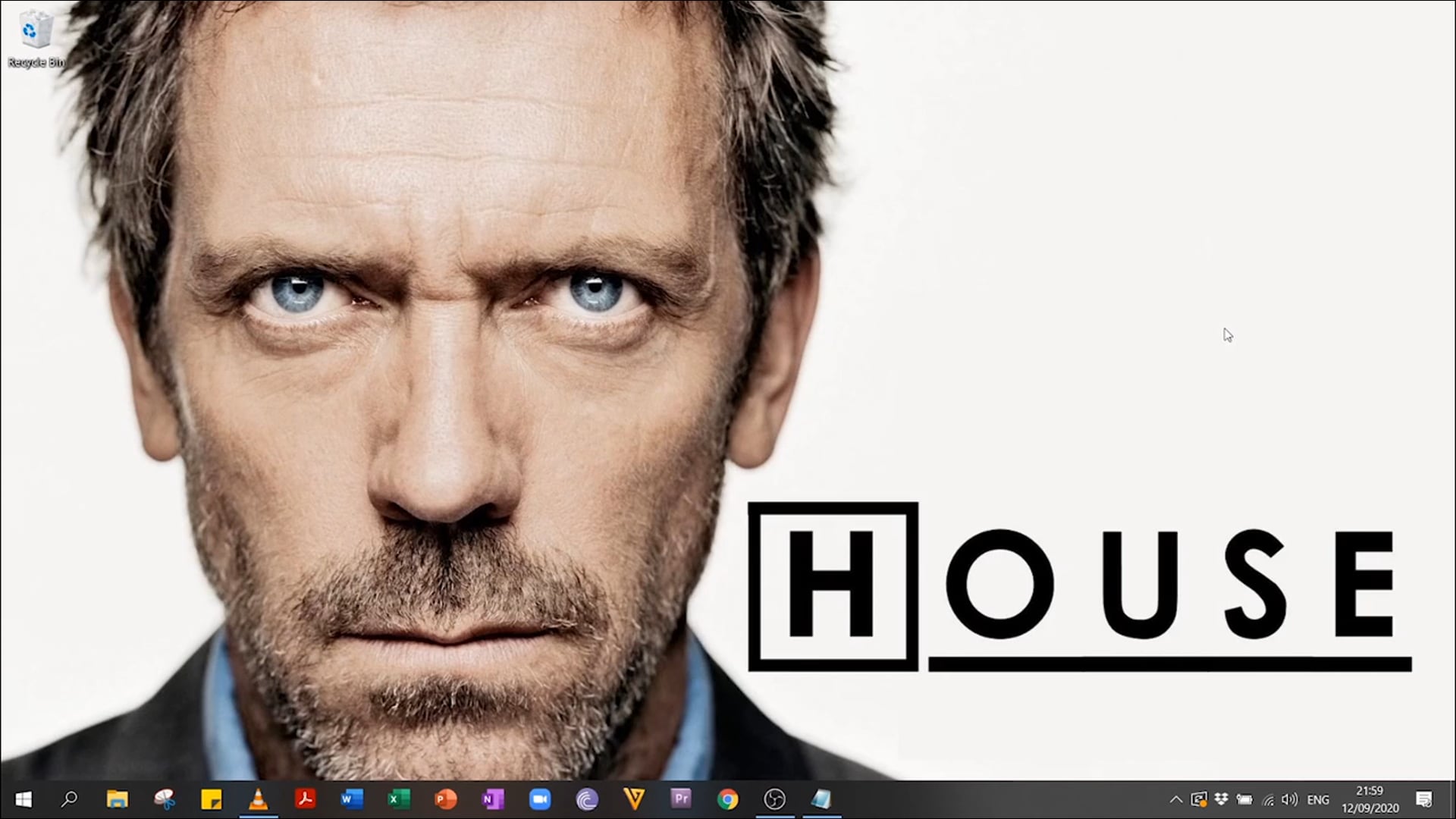Launch Snipping Tool from taskbar

tap(165, 799)
